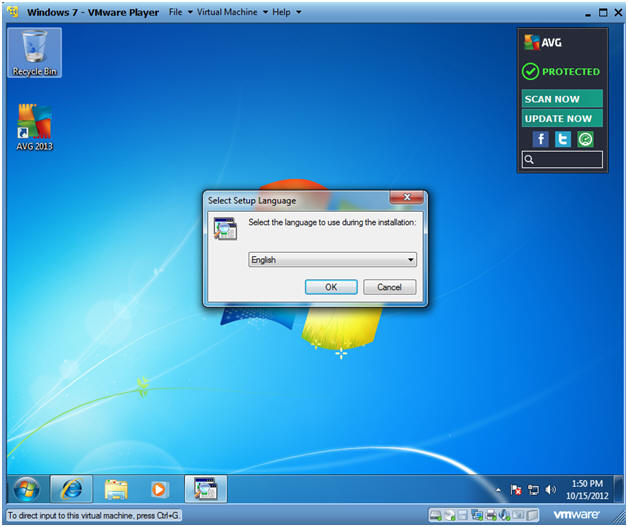Click the volume speaker tray icon
628x527 pixels.
click(x=551, y=489)
